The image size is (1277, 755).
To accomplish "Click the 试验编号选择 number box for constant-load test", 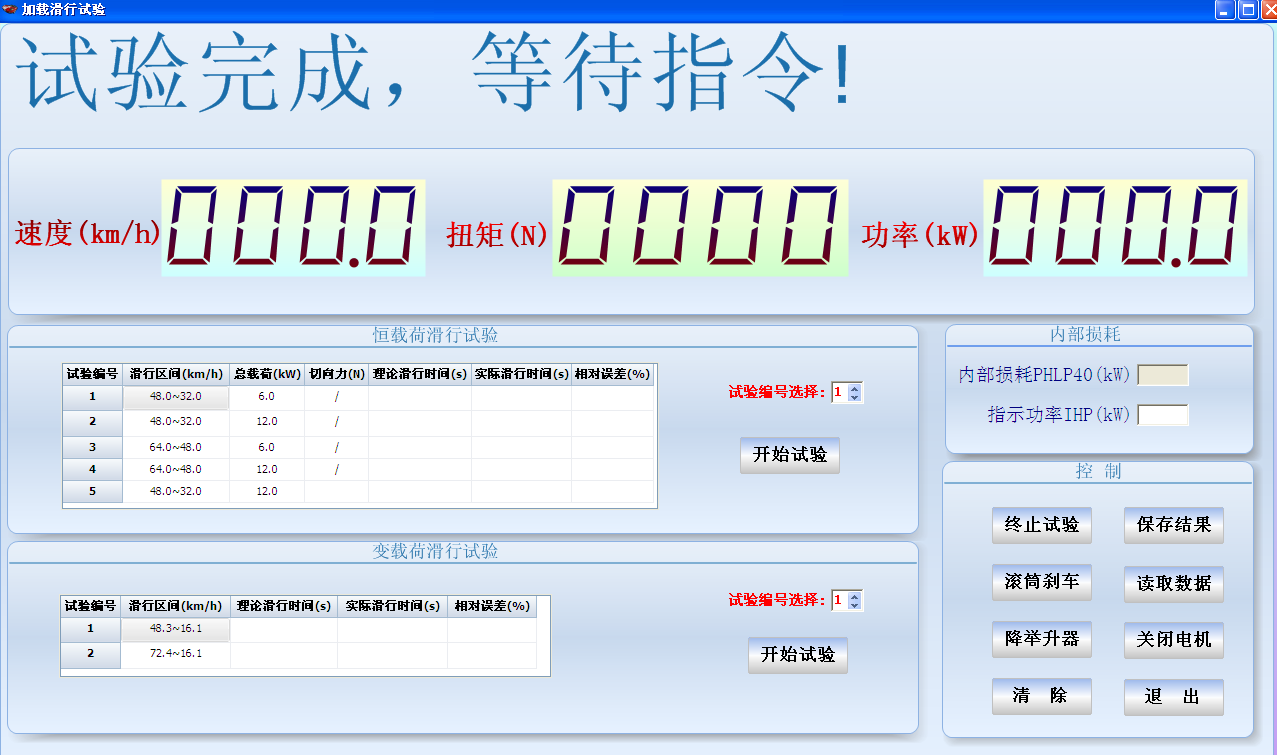I will [841, 392].
